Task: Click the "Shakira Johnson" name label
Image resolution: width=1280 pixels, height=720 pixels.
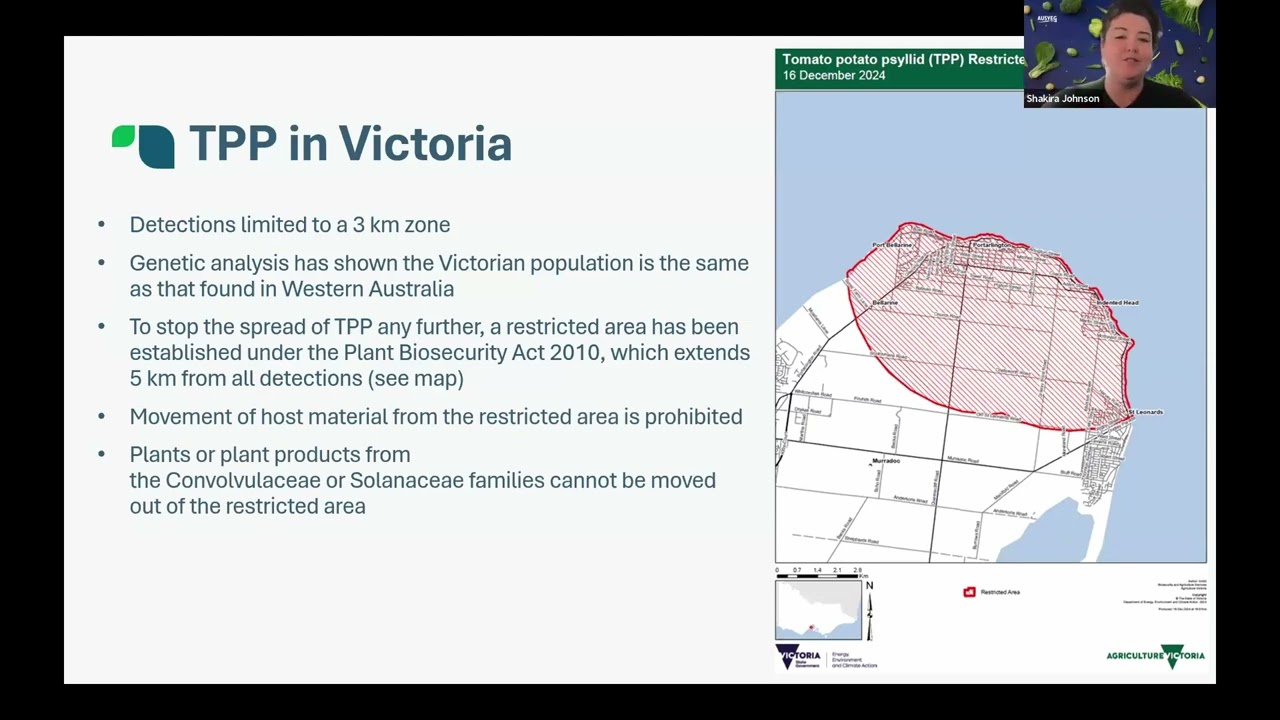Action: [1062, 99]
